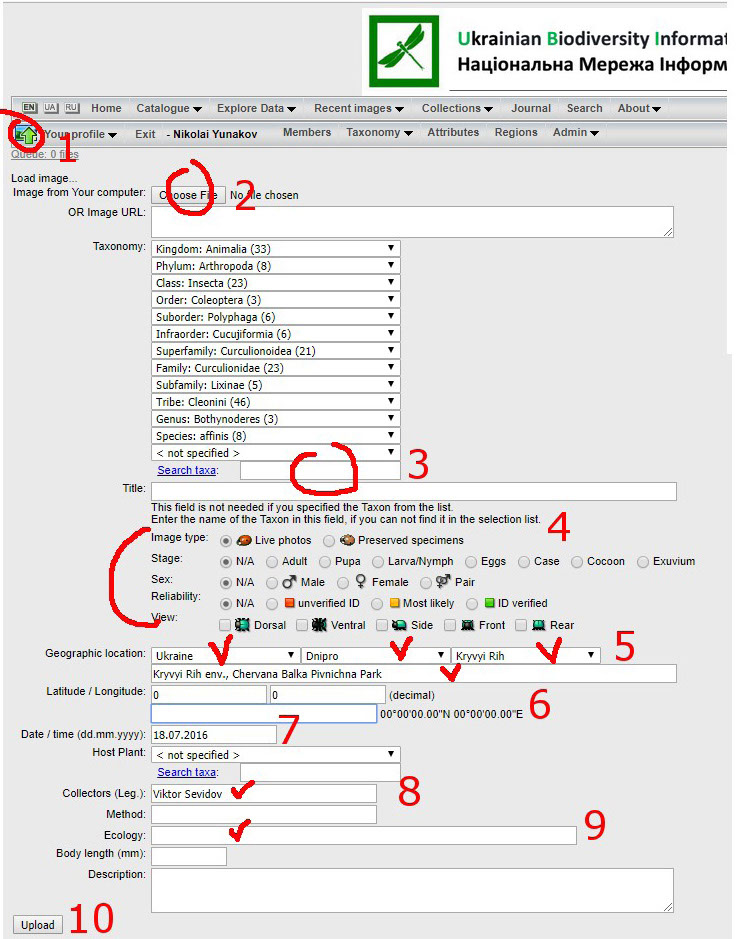
Task: Click the Ecology input field
Action: pos(364,835)
